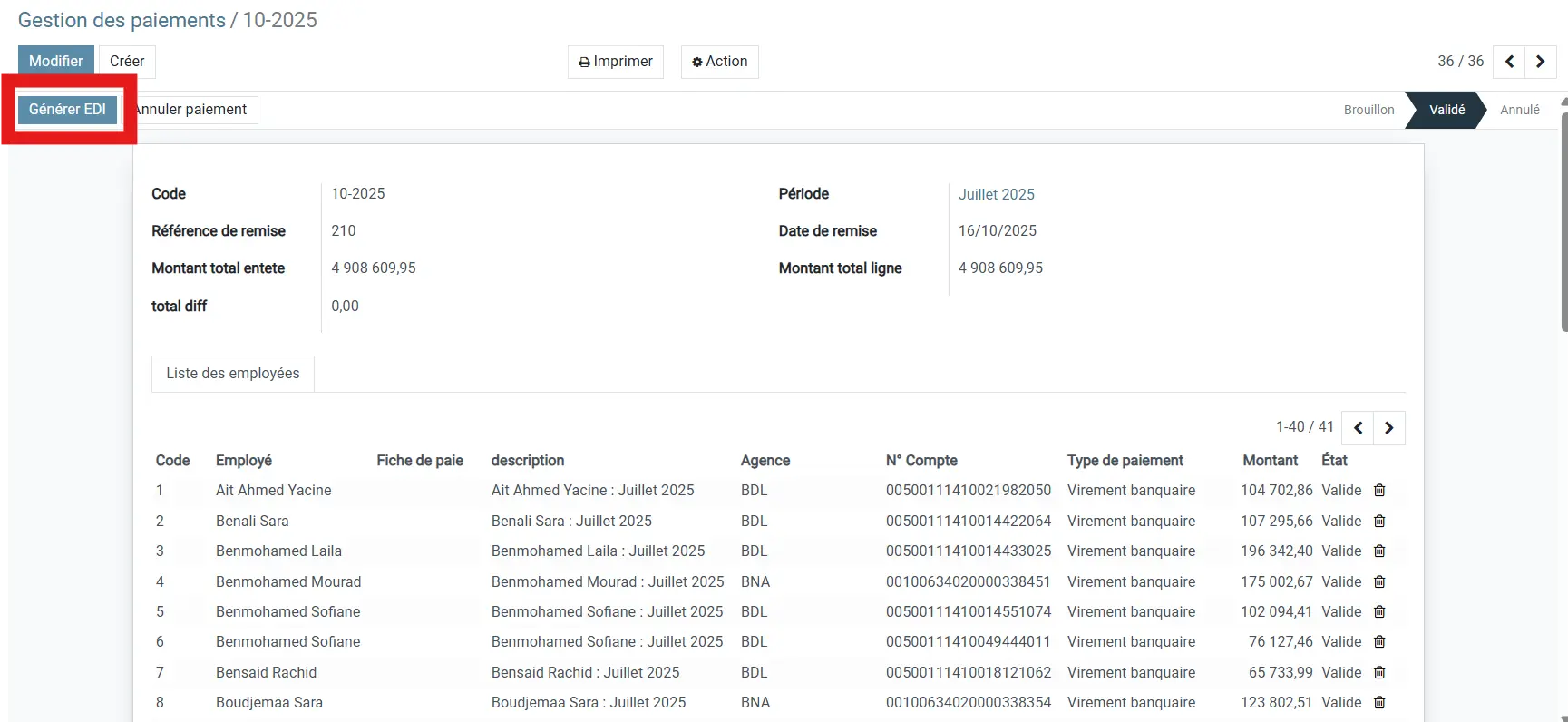
Task: Delete the Boudjemaa Sara payment line
Action: pos(1379,703)
